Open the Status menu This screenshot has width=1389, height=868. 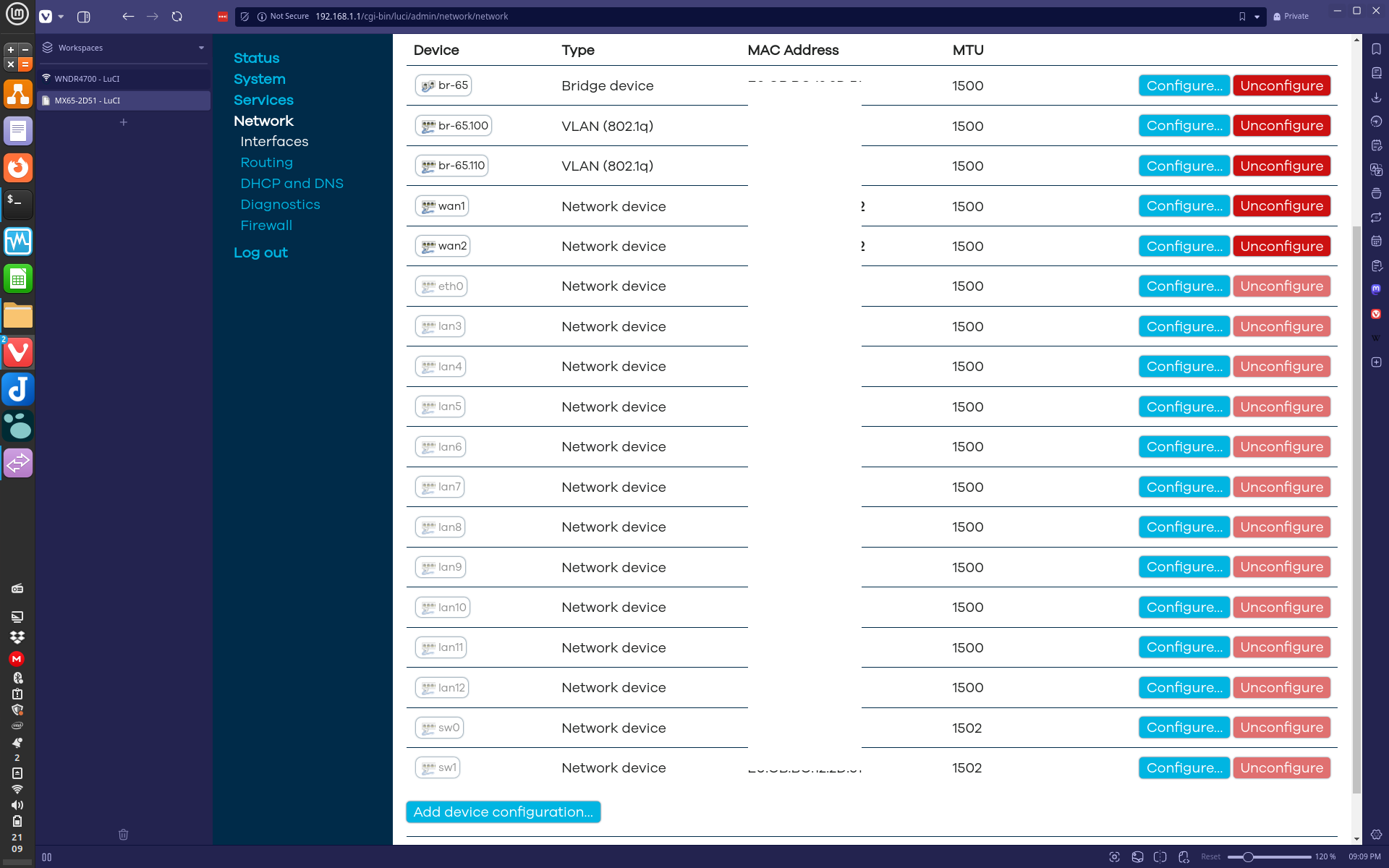pyautogui.click(x=256, y=58)
